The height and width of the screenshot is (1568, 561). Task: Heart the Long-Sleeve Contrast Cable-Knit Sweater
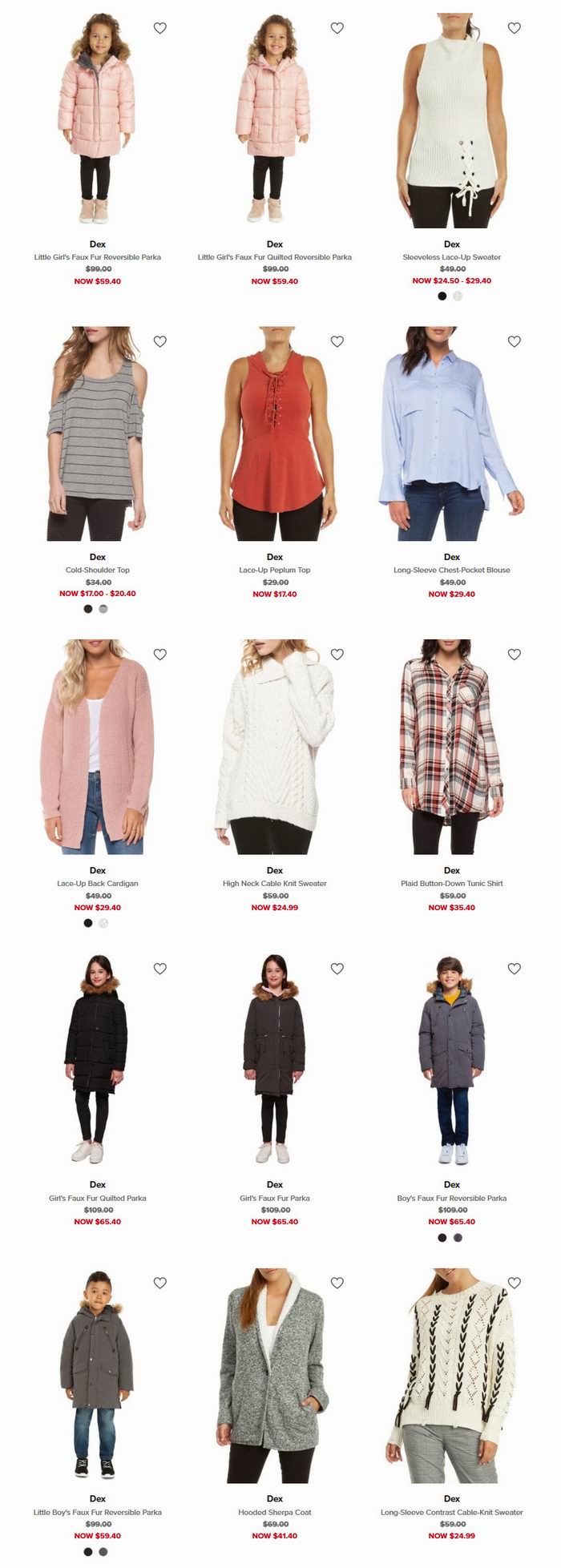coord(515,1283)
